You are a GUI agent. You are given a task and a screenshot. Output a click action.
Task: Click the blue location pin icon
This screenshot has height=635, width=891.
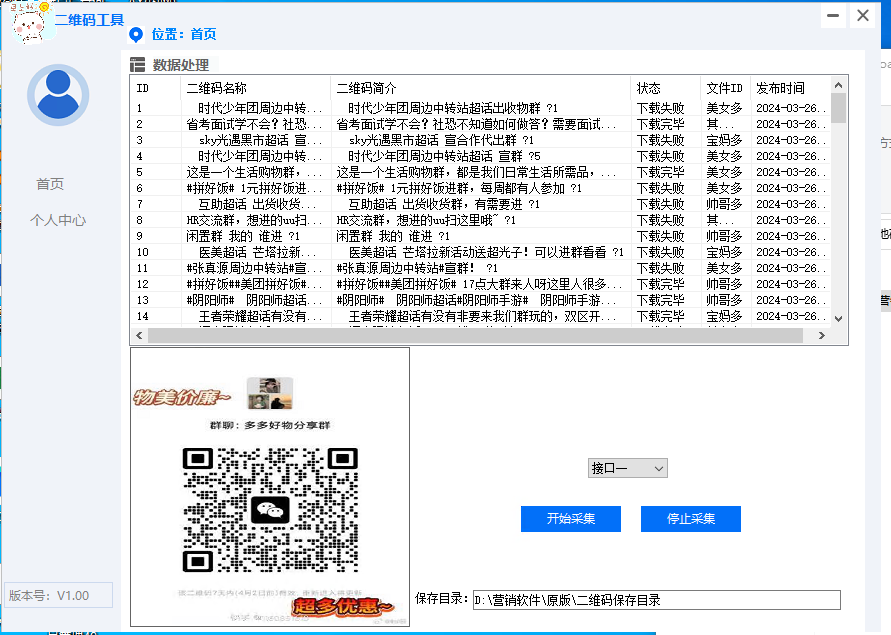136,35
